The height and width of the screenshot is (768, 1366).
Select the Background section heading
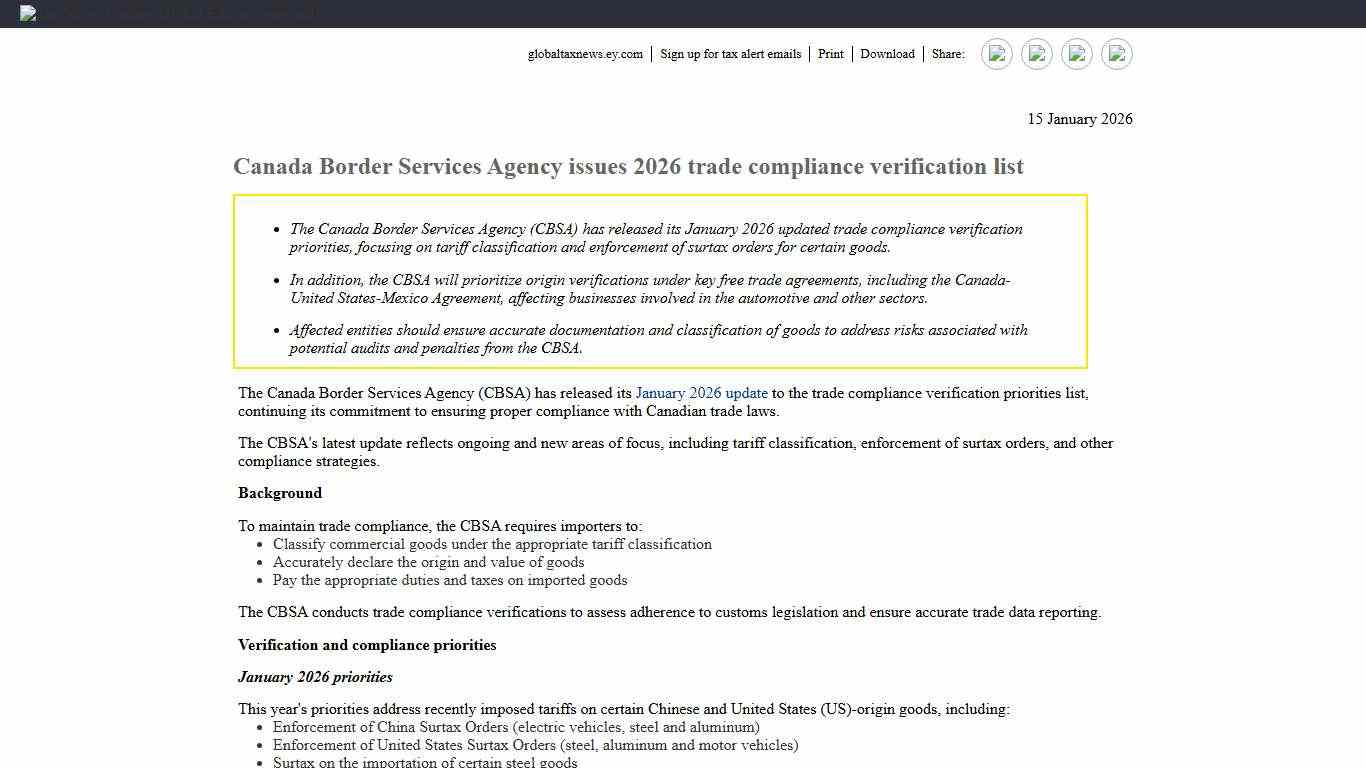(279, 493)
